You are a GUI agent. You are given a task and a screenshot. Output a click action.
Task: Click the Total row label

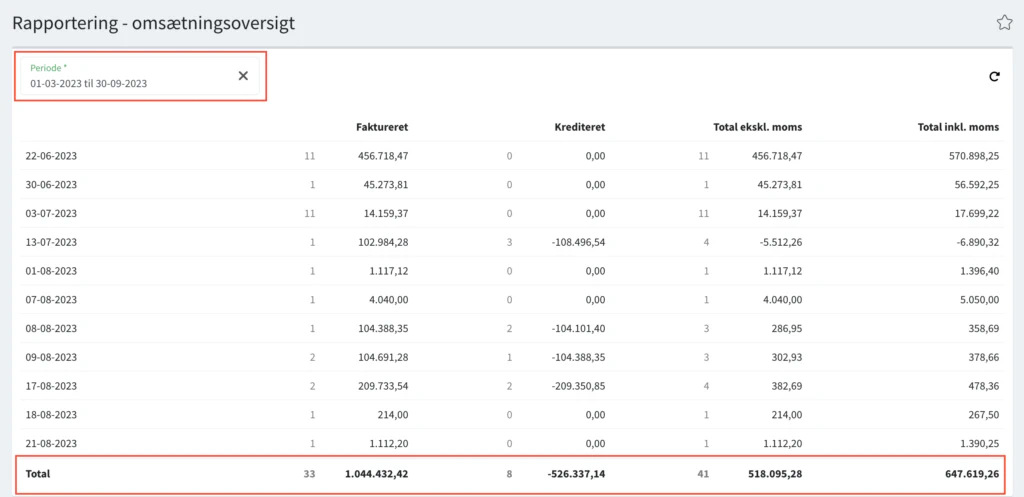click(36, 473)
